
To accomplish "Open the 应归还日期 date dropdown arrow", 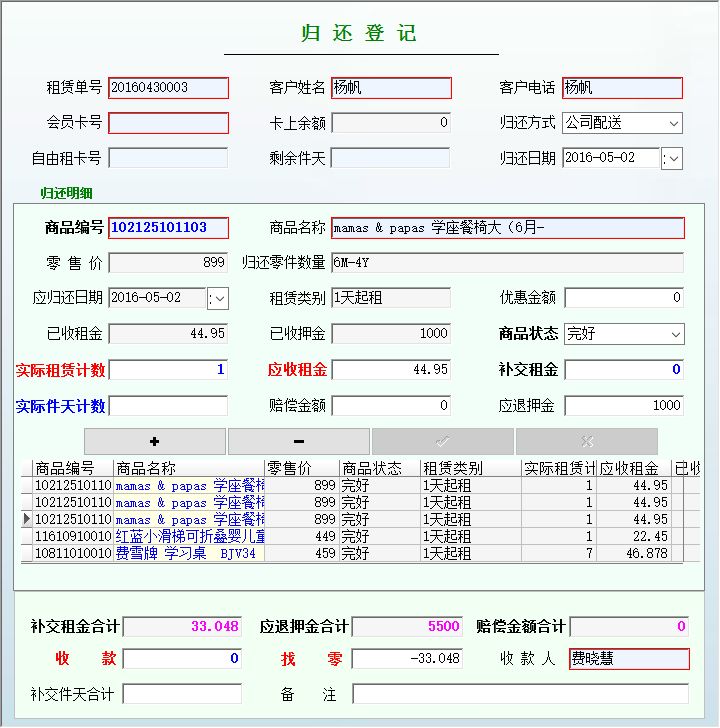I will pyautogui.click(x=218, y=298).
